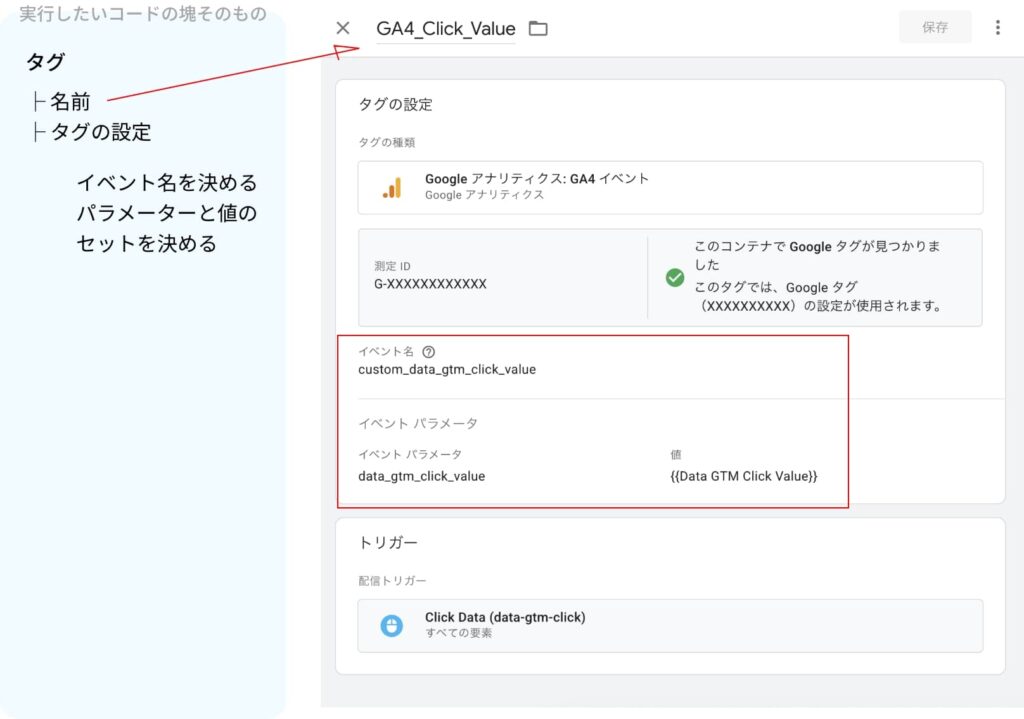Click the イベント パラメータ section heading
This screenshot has height=719, width=1024.
pyautogui.click(x=418, y=423)
